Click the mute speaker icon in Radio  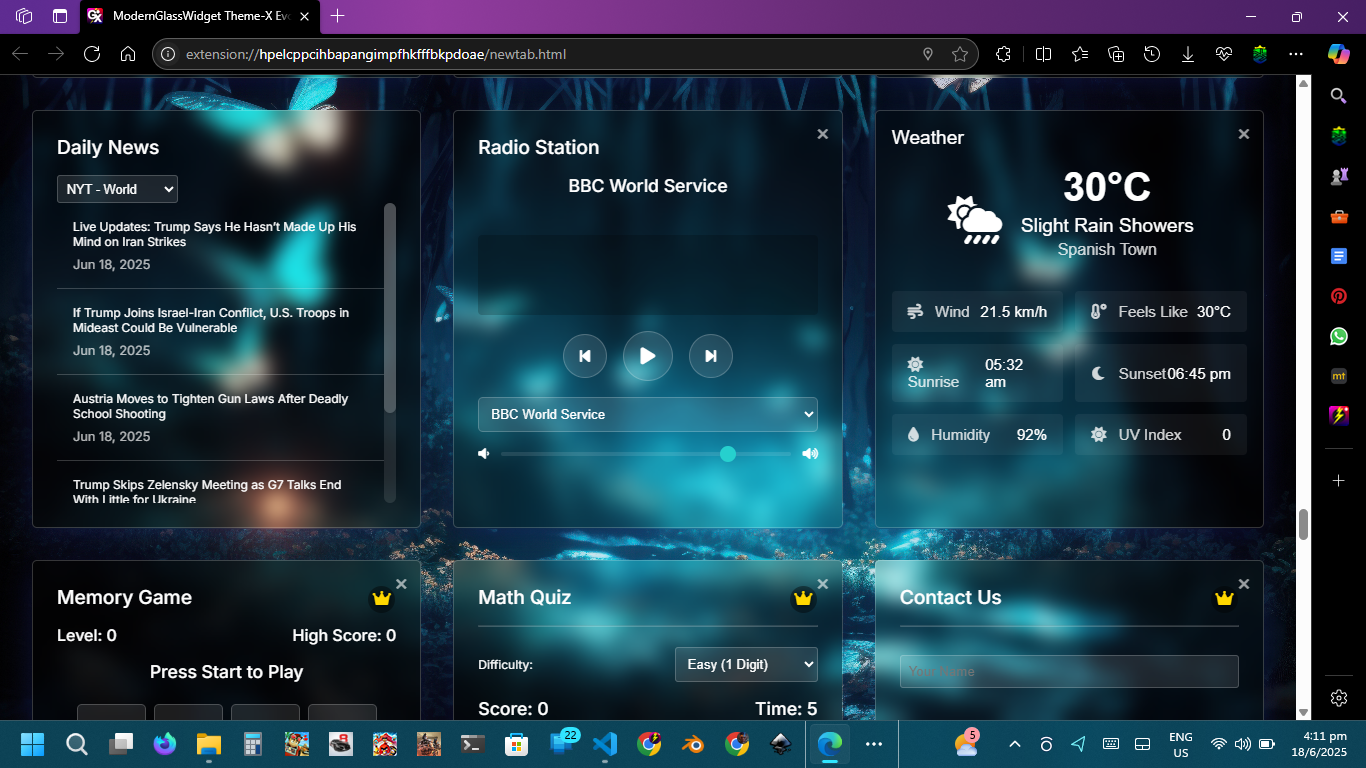point(484,454)
